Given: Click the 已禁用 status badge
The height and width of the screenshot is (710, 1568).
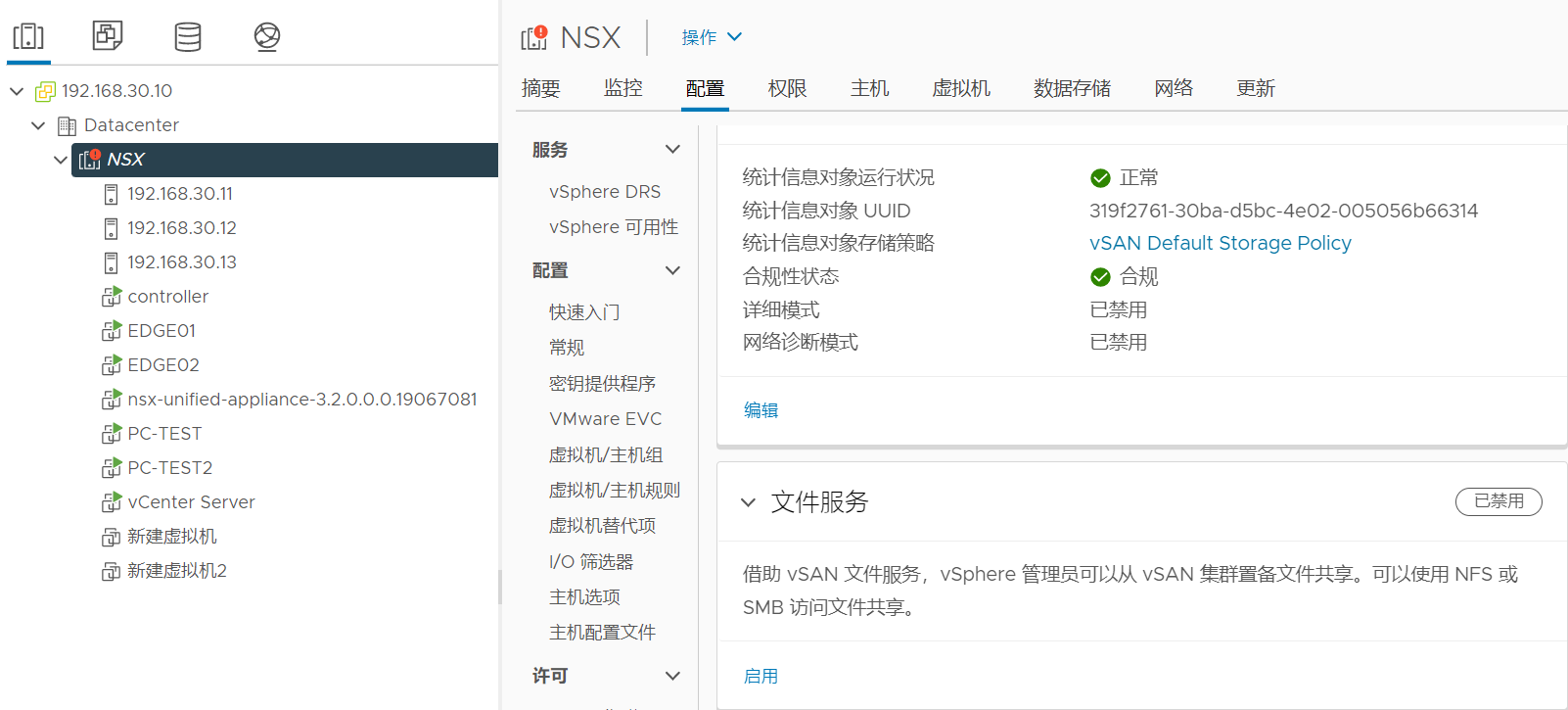Looking at the screenshot, I should pyautogui.click(x=1499, y=501).
